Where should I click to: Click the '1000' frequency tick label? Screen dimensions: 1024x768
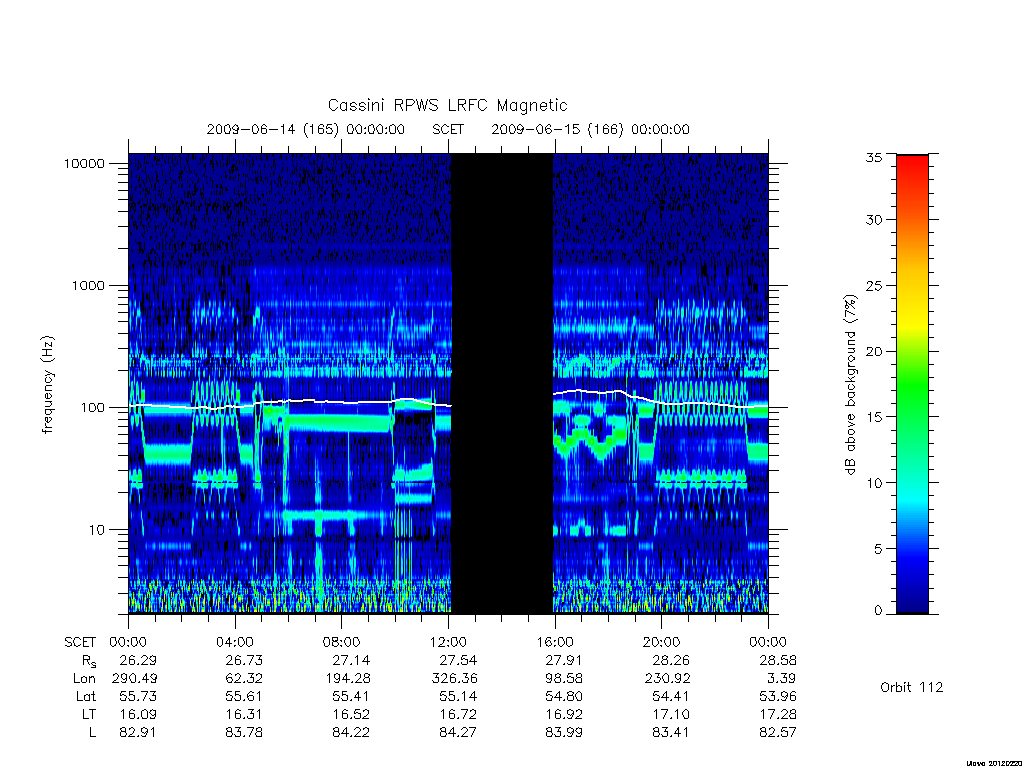[x=88, y=285]
